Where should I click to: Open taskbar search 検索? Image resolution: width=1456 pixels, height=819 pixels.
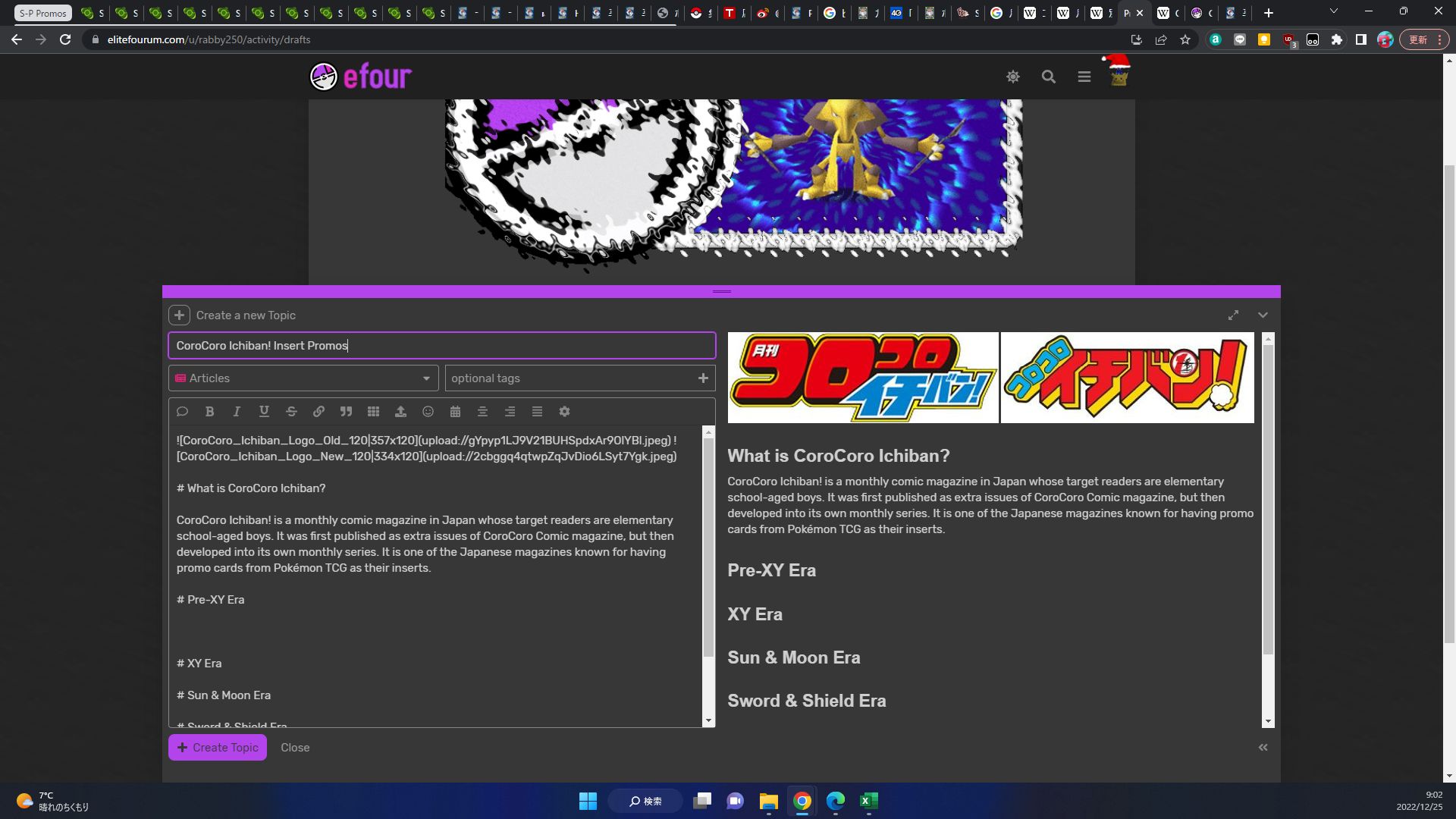point(645,801)
